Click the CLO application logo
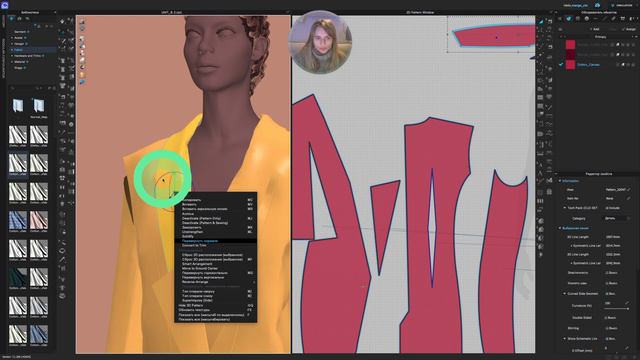 point(5,5)
